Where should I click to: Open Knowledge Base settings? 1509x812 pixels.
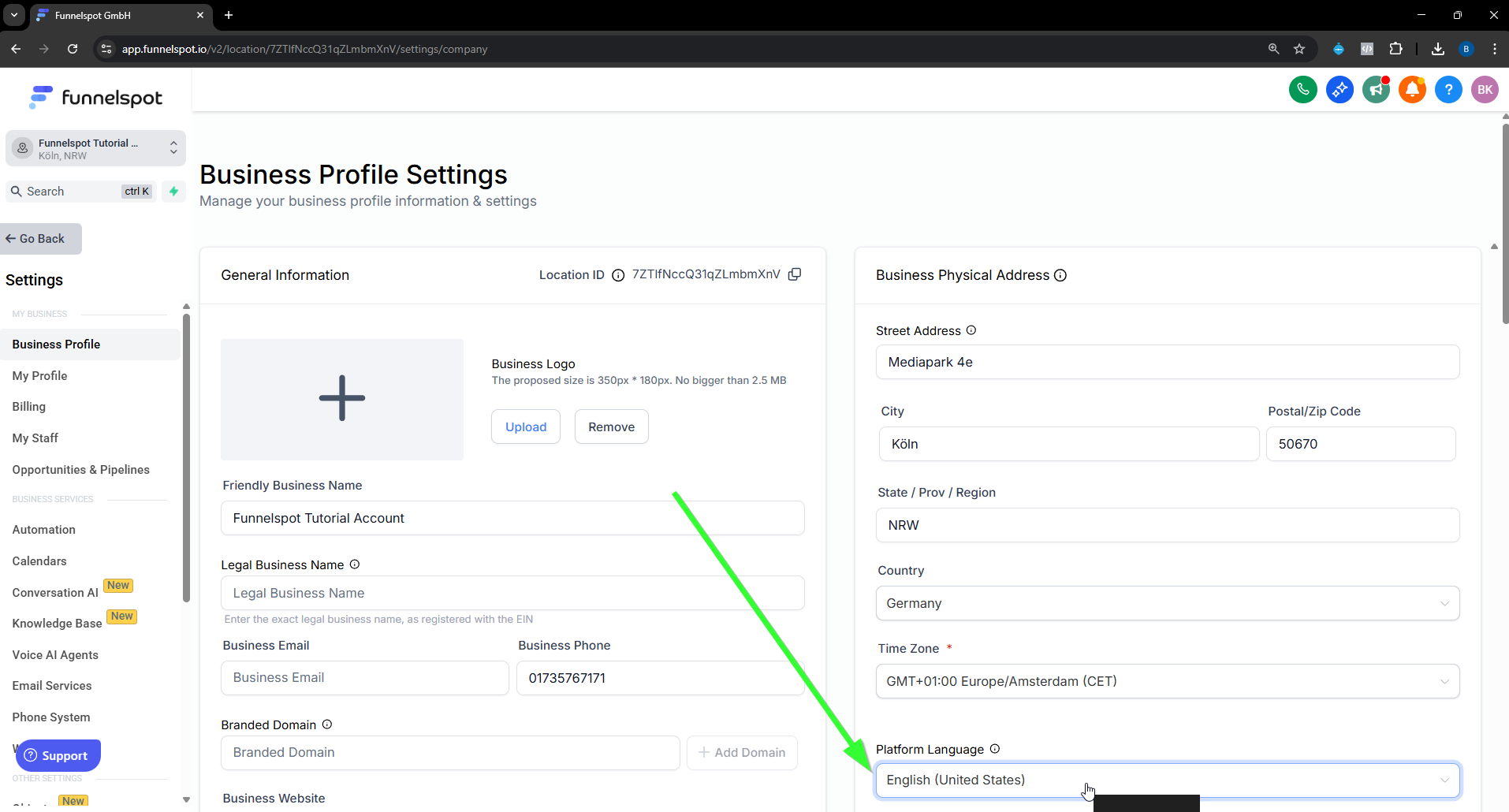point(57,624)
